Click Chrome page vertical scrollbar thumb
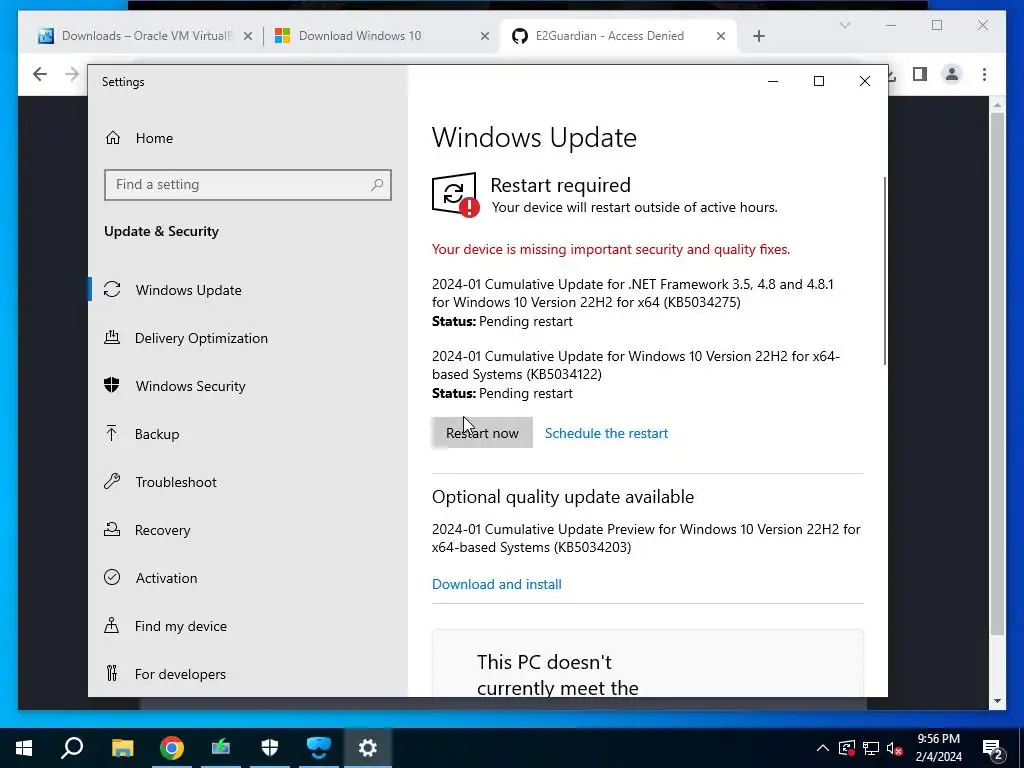This screenshot has width=1024, height=768. [x=997, y=373]
